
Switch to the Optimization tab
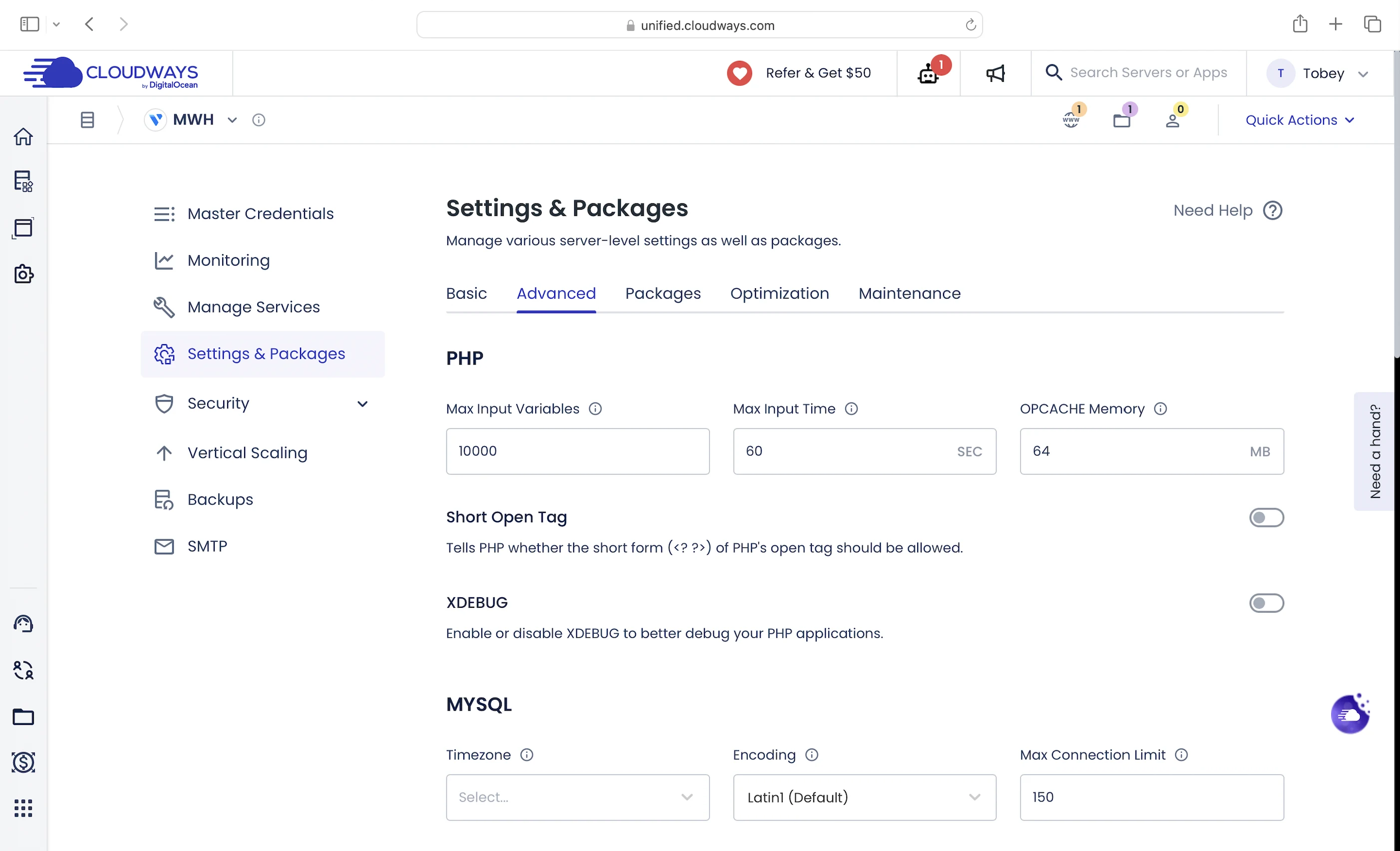coord(779,293)
